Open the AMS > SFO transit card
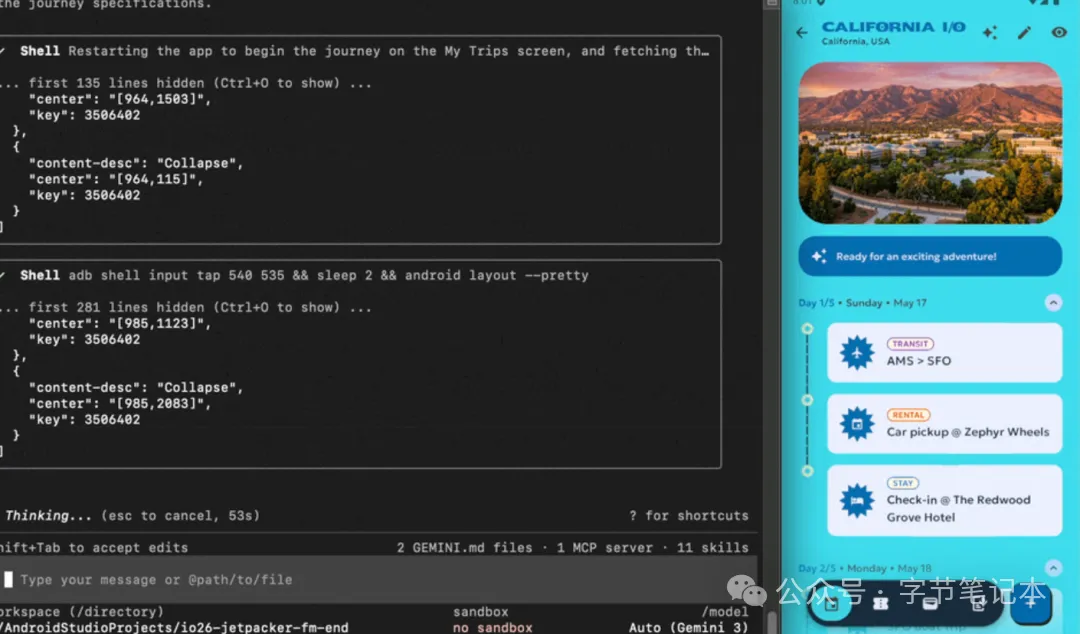This screenshot has width=1080, height=634. tap(944, 353)
